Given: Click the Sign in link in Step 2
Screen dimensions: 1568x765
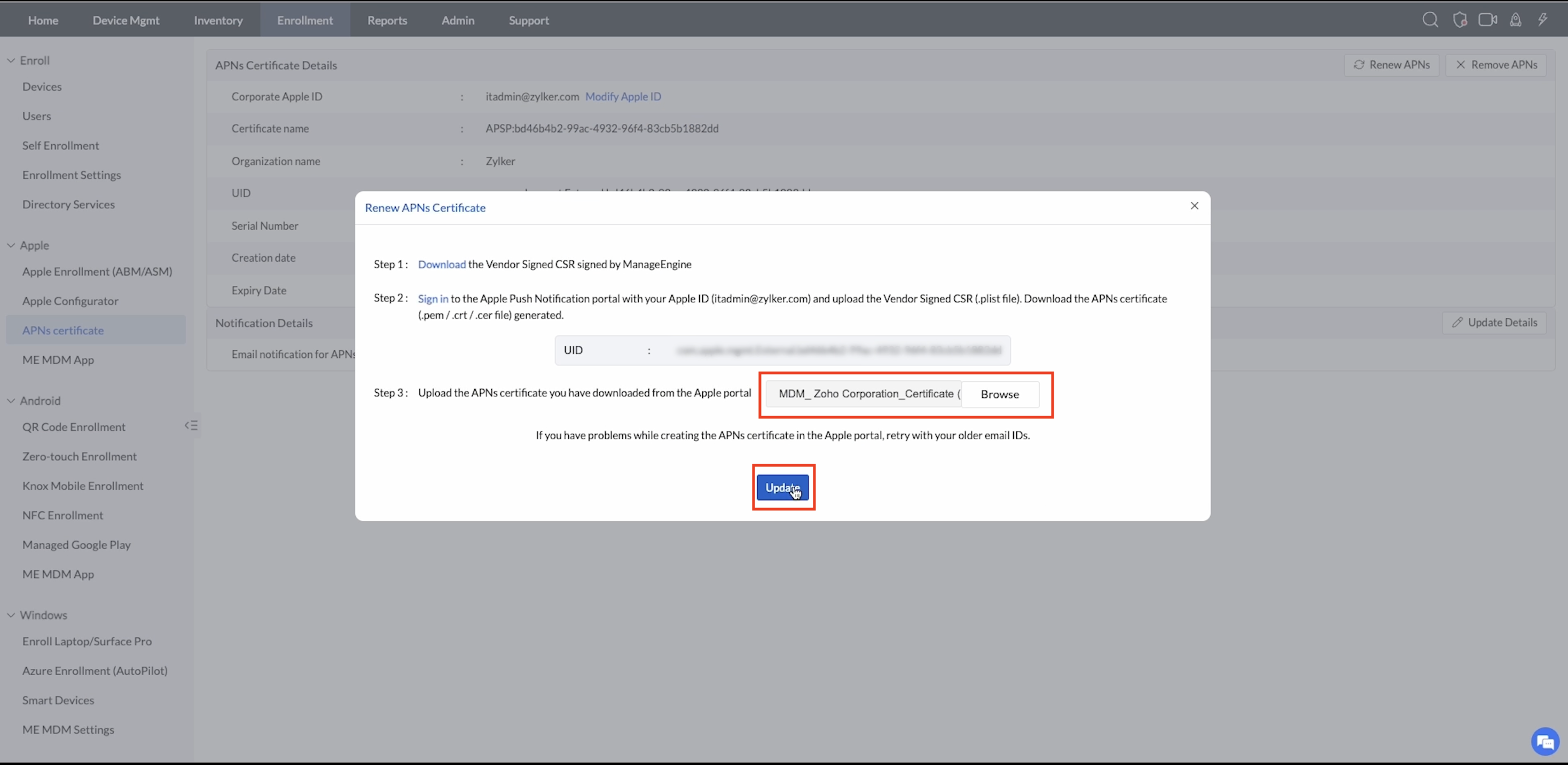Looking at the screenshot, I should 433,299.
